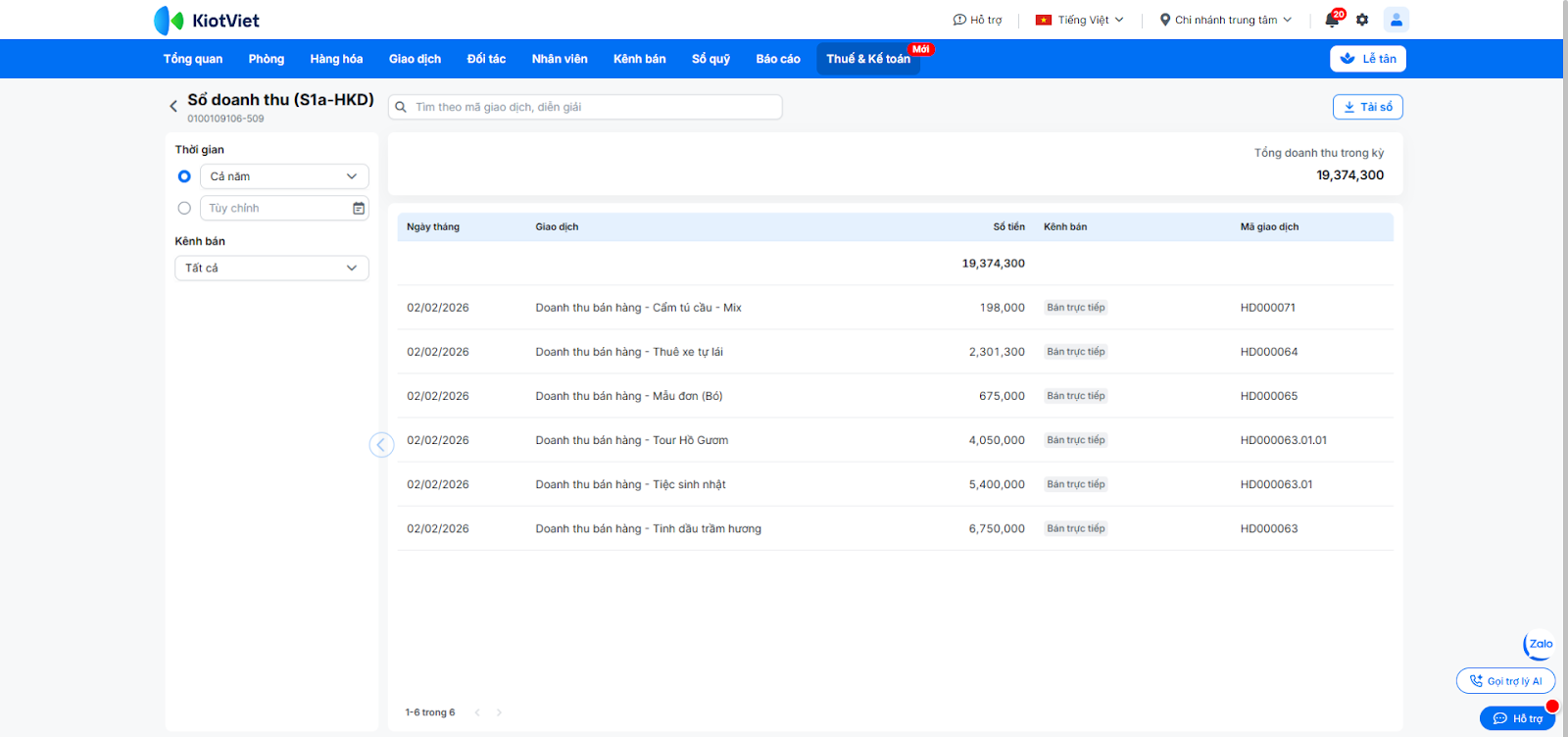Collapse the filter sidebar with the arrow
The height and width of the screenshot is (737, 1568).
(381, 445)
